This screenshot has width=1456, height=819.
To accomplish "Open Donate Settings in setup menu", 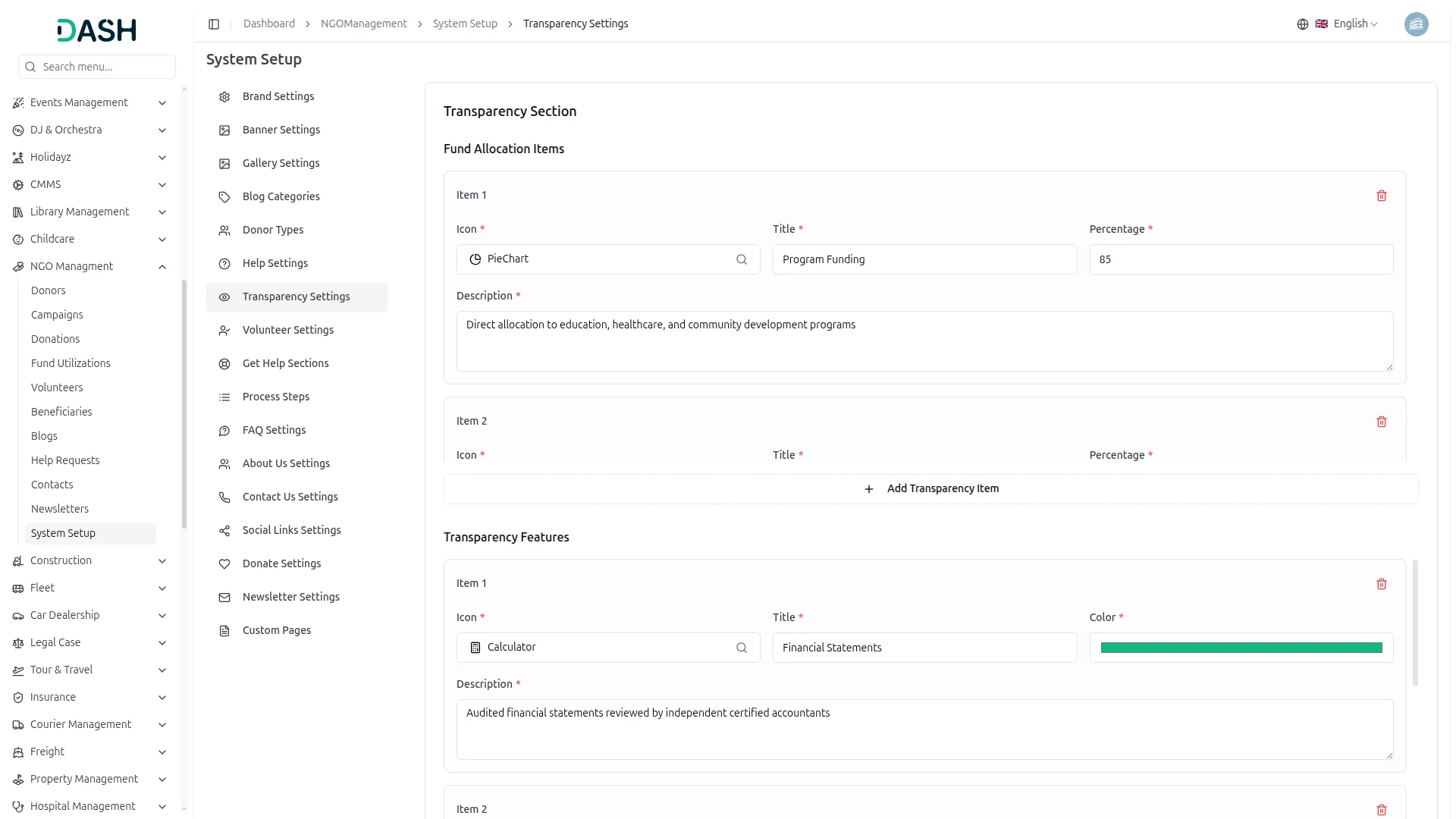I will (281, 563).
